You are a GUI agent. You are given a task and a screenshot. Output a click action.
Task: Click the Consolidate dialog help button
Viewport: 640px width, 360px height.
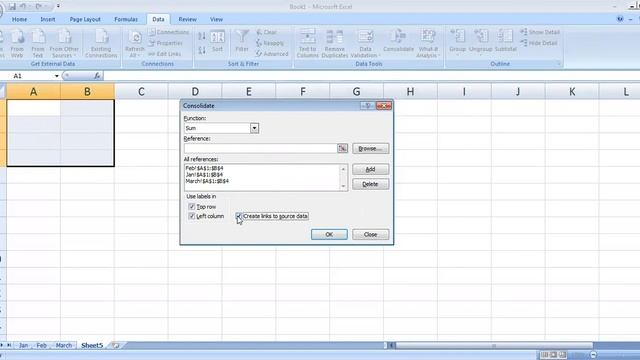[x=368, y=106]
